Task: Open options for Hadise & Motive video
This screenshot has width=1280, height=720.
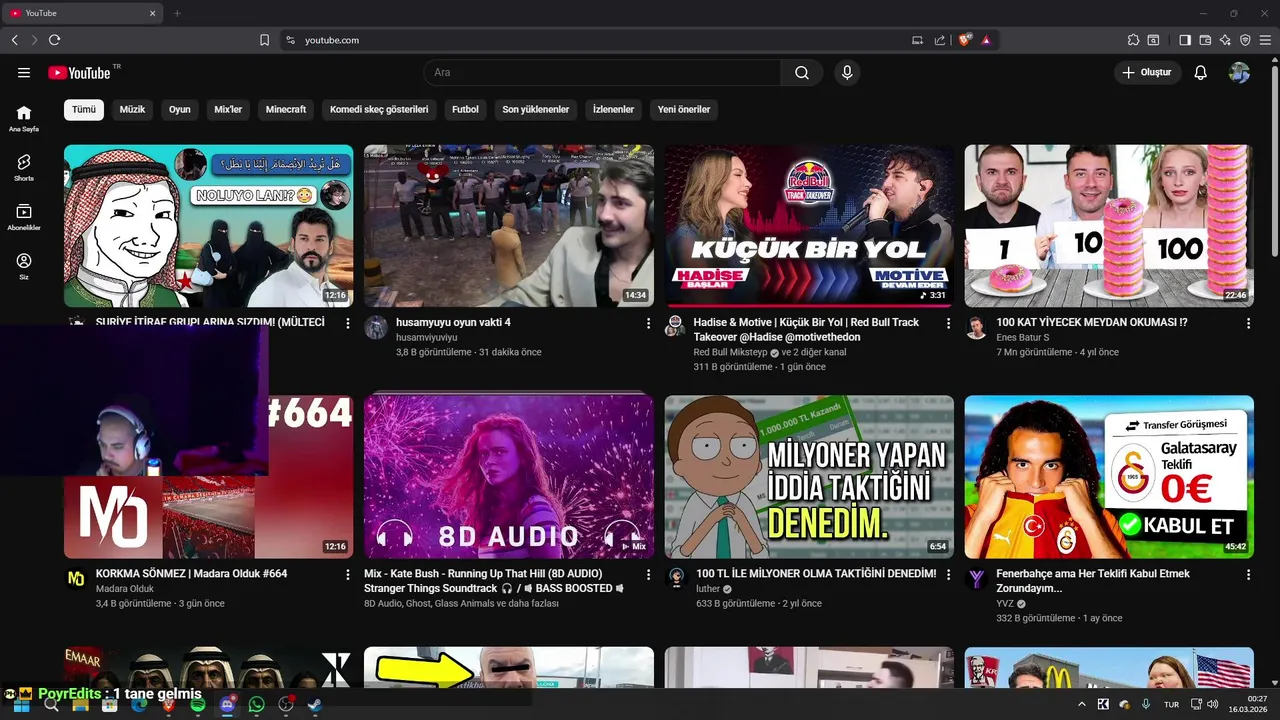Action: [x=948, y=323]
